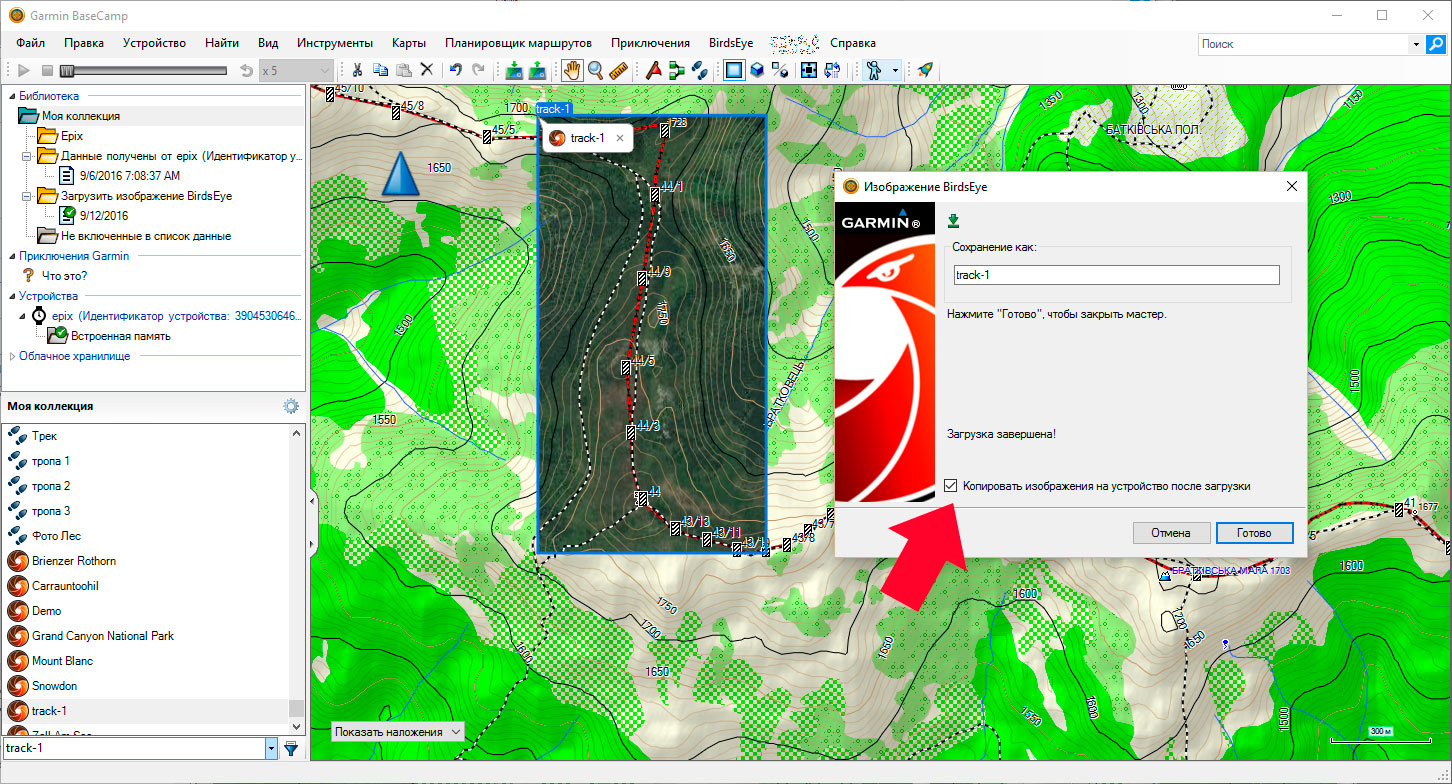Activate the magnifier zoom tool
The width and height of the screenshot is (1452, 784).
point(595,70)
